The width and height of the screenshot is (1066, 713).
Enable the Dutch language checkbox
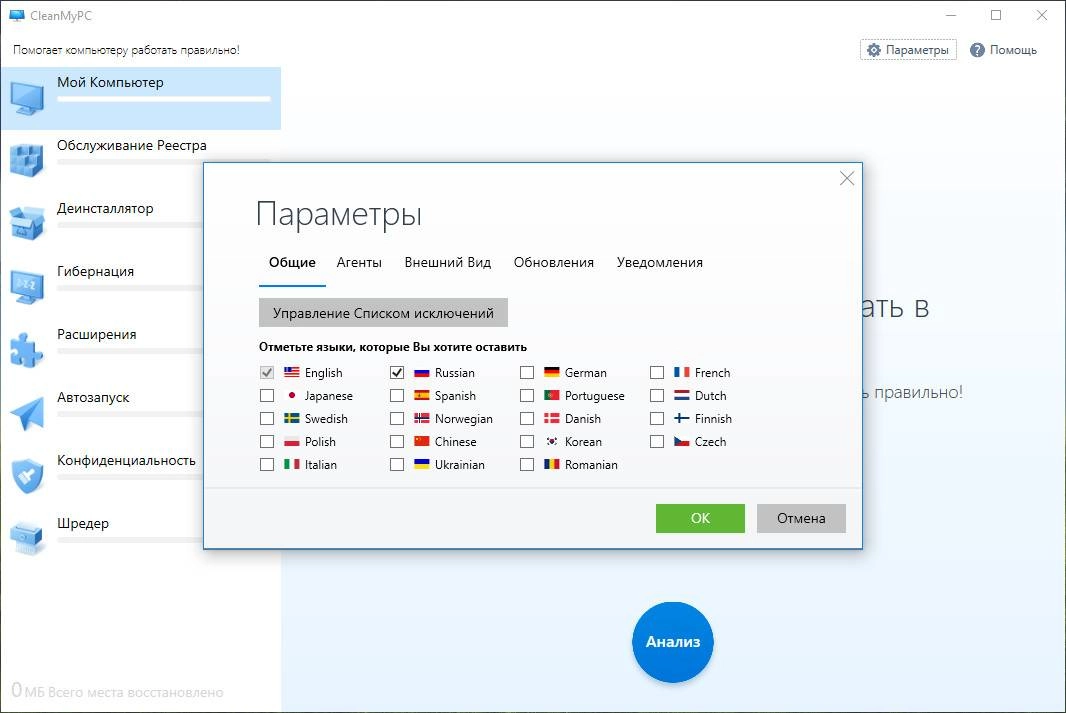point(657,396)
